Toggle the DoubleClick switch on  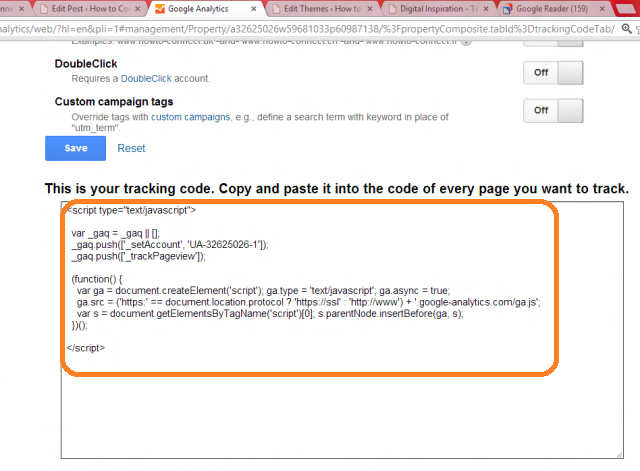[553, 73]
